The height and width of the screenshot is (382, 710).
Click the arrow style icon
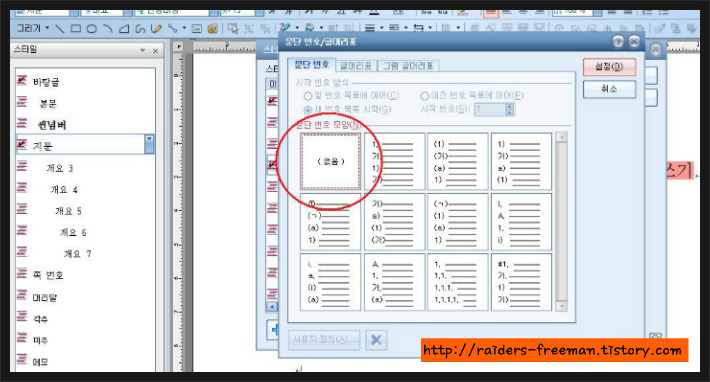tap(419, 28)
